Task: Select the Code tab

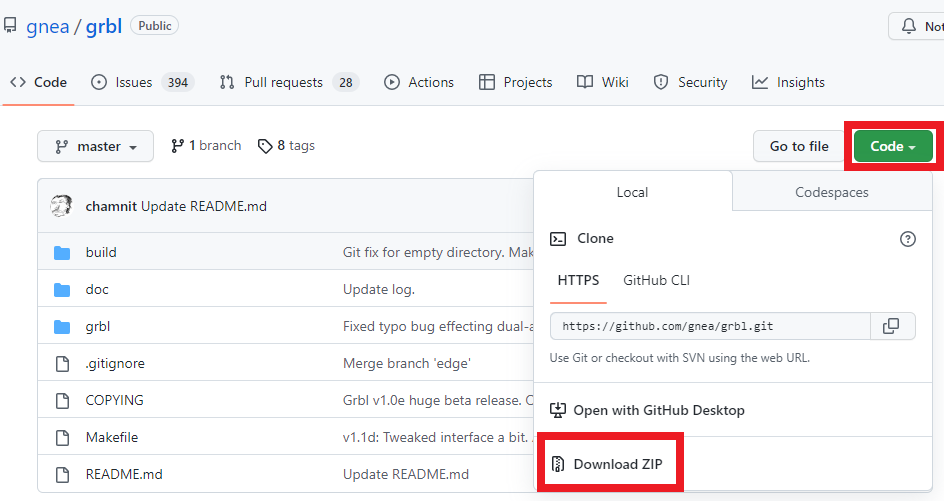Action: click(39, 82)
